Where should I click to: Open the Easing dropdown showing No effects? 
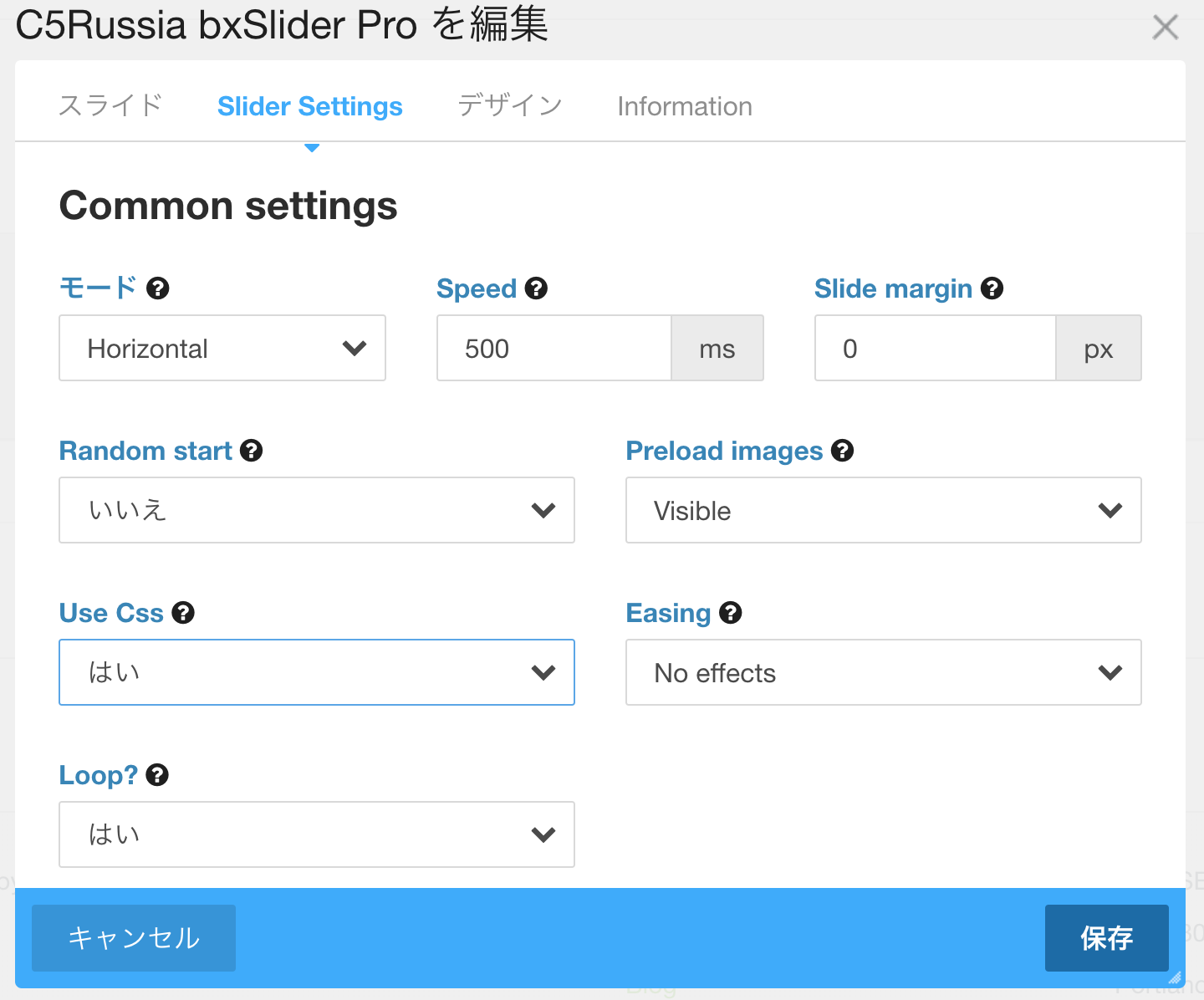point(884,672)
